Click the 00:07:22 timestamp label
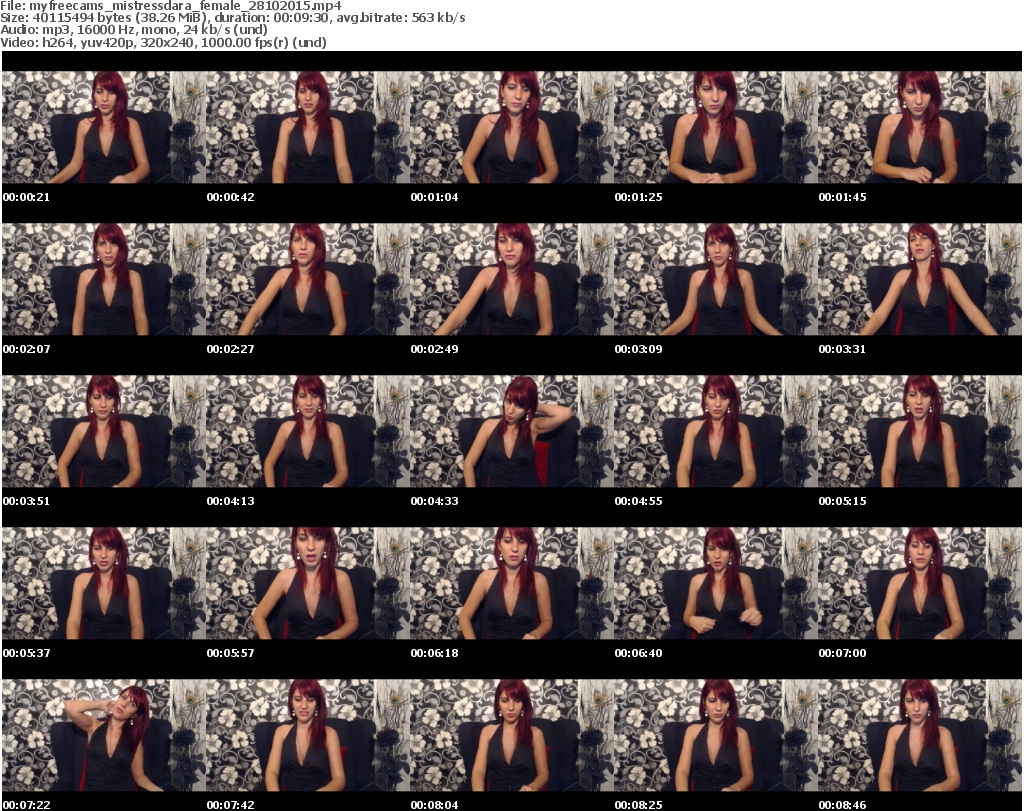The width and height of the screenshot is (1024, 811). (x=26, y=805)
